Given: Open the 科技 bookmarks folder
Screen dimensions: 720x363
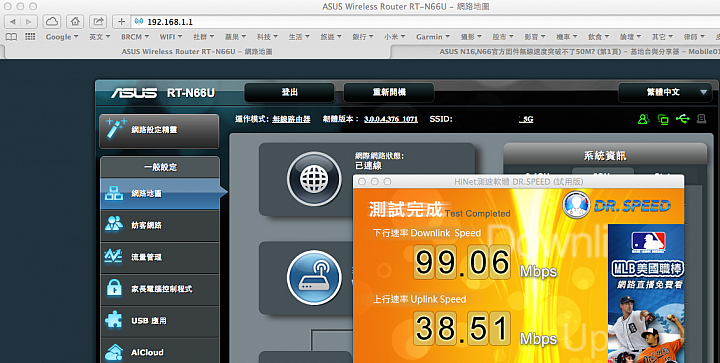Looking at the screenshot, I should tap(267, 37).
